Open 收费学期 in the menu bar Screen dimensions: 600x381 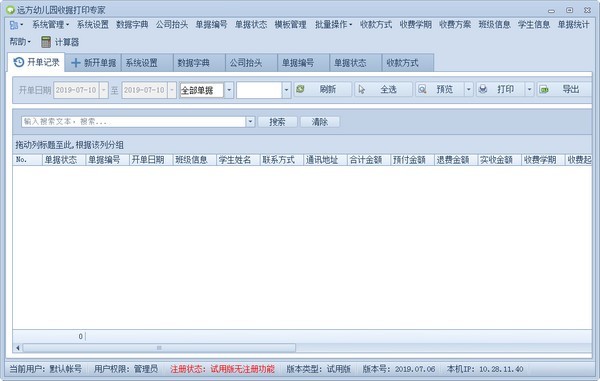pos(416,25)
